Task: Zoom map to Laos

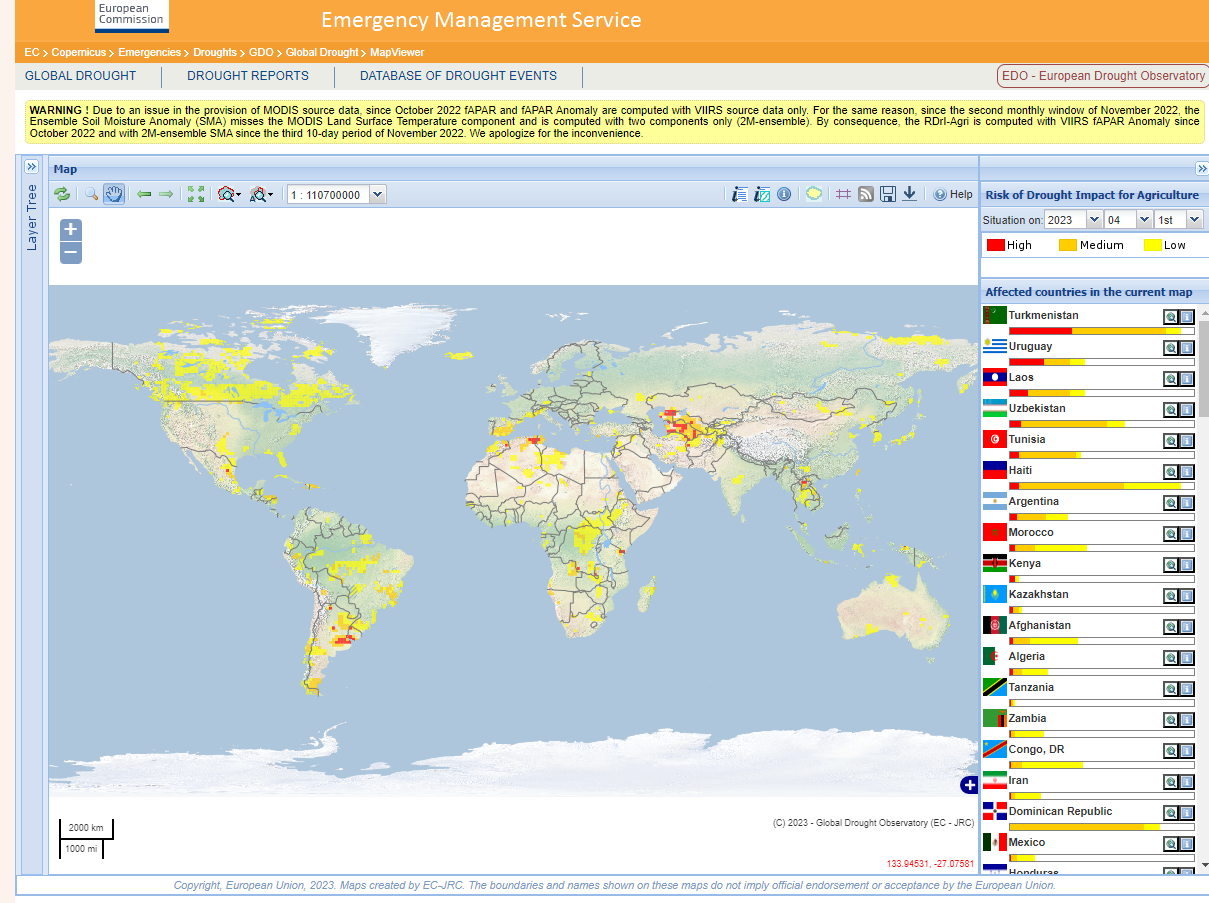Action: coord(1170,379)
